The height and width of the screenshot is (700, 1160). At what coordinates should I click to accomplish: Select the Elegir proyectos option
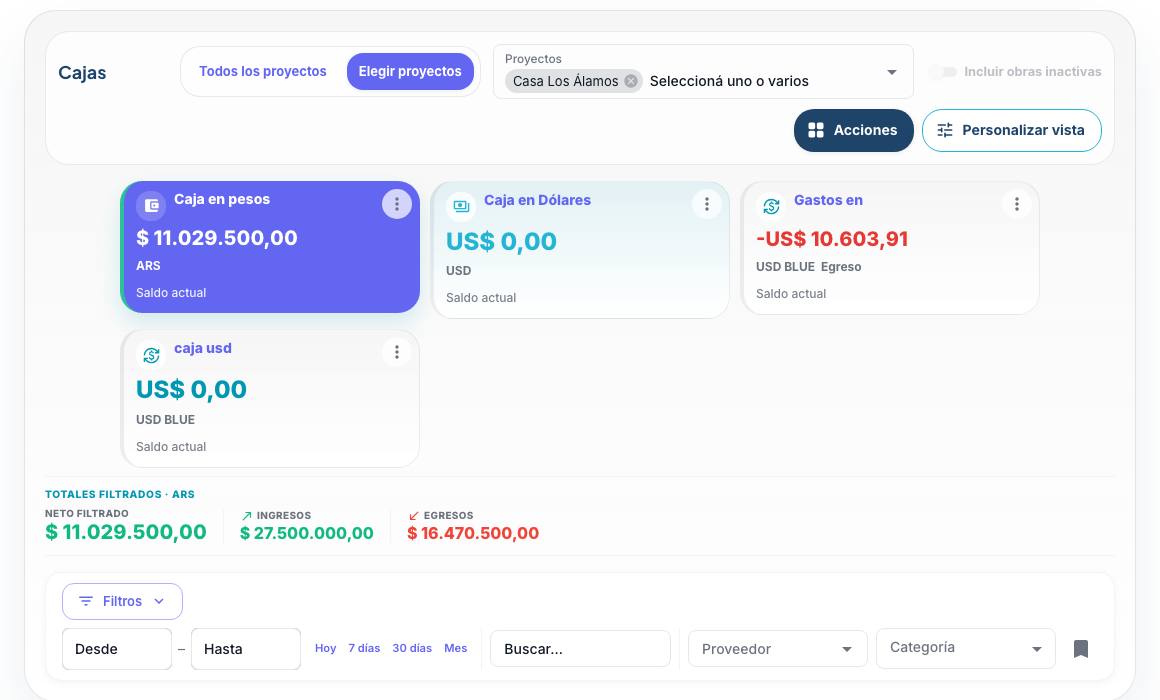[410, 72]
